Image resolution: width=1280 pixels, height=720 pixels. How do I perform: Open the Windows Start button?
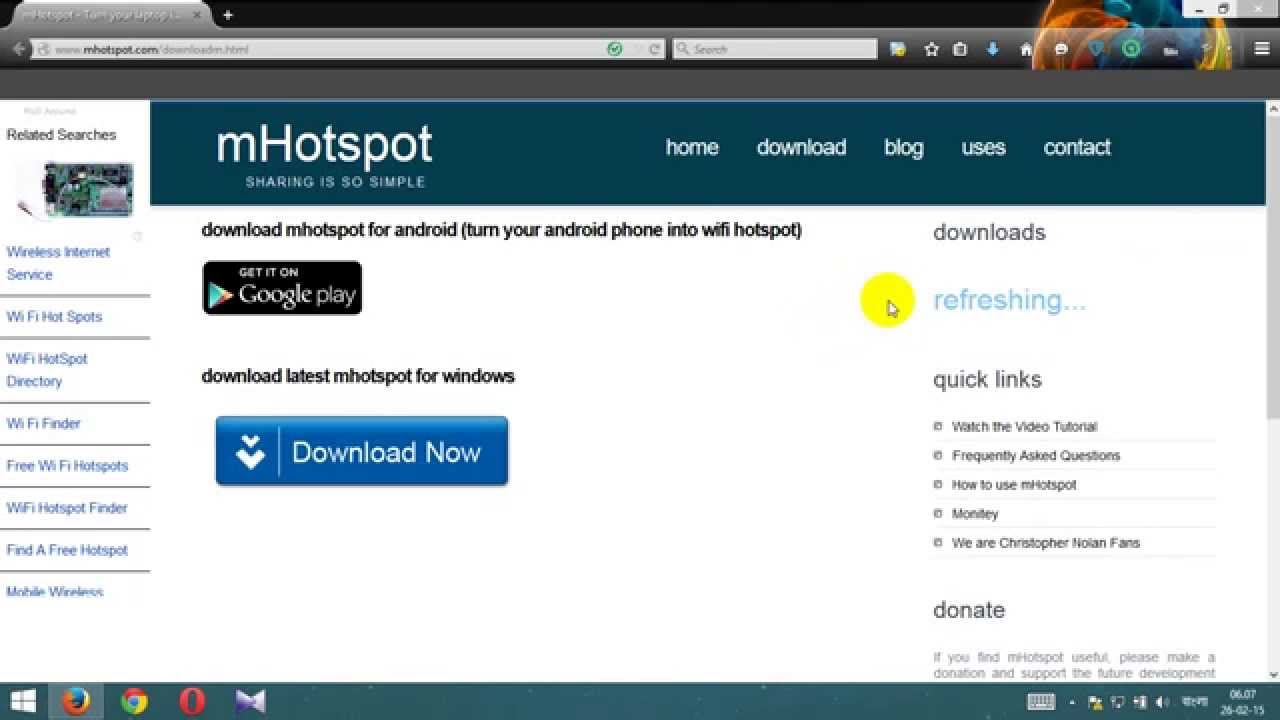23,701
